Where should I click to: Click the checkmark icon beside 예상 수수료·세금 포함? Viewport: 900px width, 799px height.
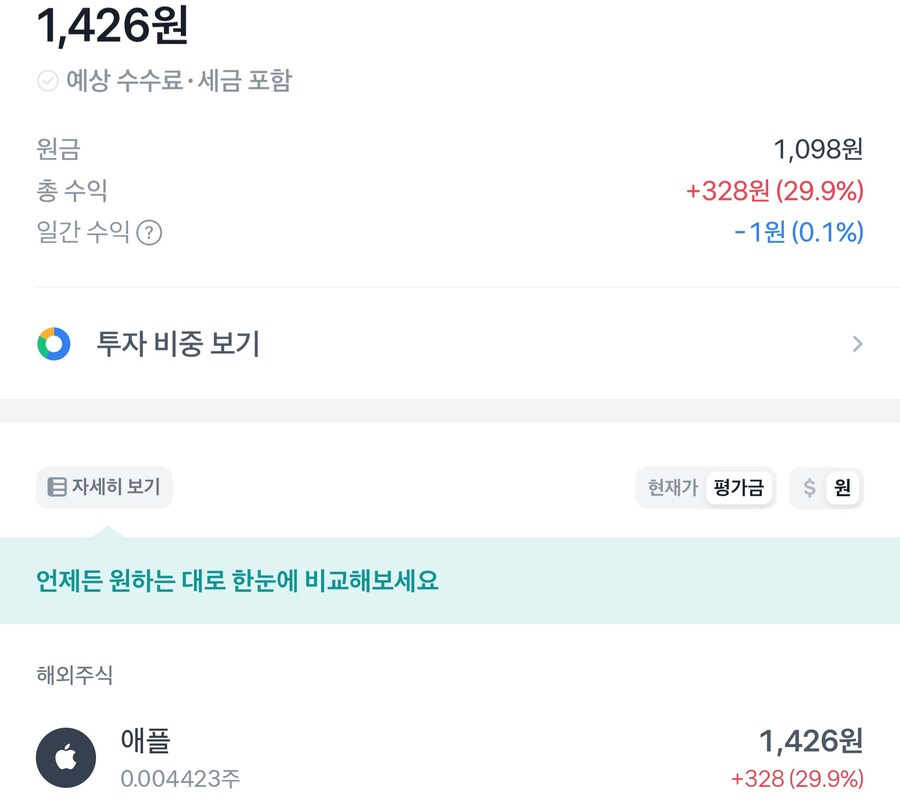(46, 80)
